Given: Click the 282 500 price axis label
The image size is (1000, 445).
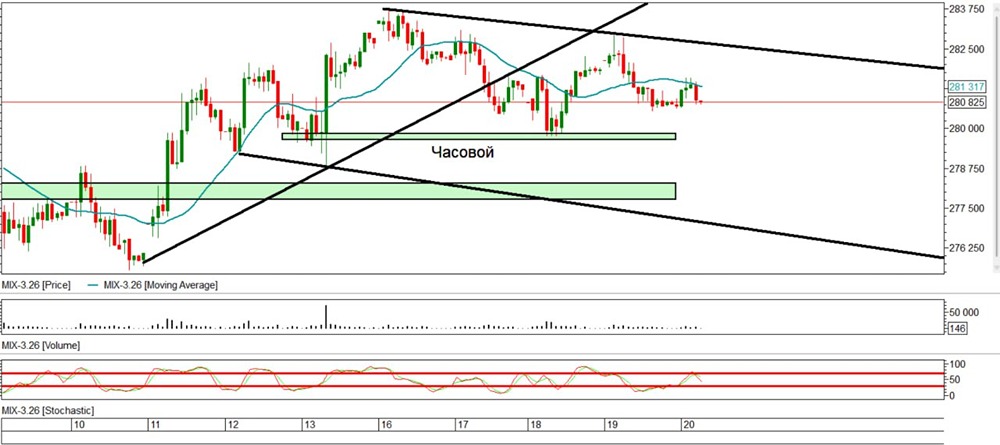Looking at the screenshot, I should point(967,50).
